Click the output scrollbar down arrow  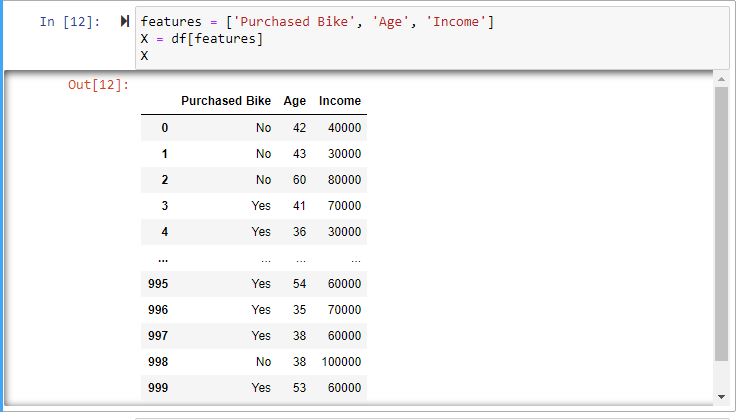pyautogui.click(x=720, y=397)
